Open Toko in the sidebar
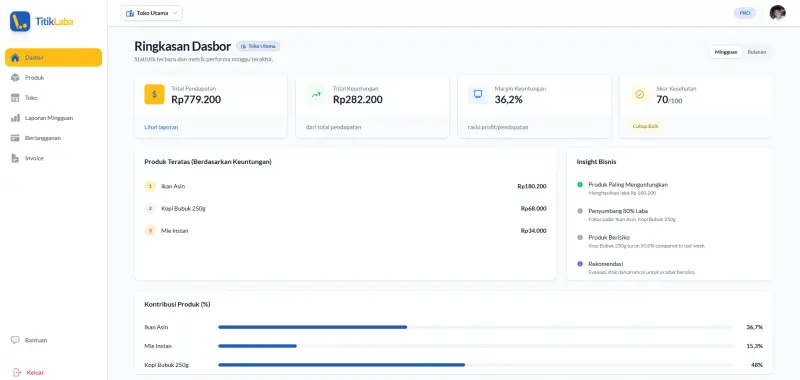This screenshot has height=380, width=800. [54, 97]
